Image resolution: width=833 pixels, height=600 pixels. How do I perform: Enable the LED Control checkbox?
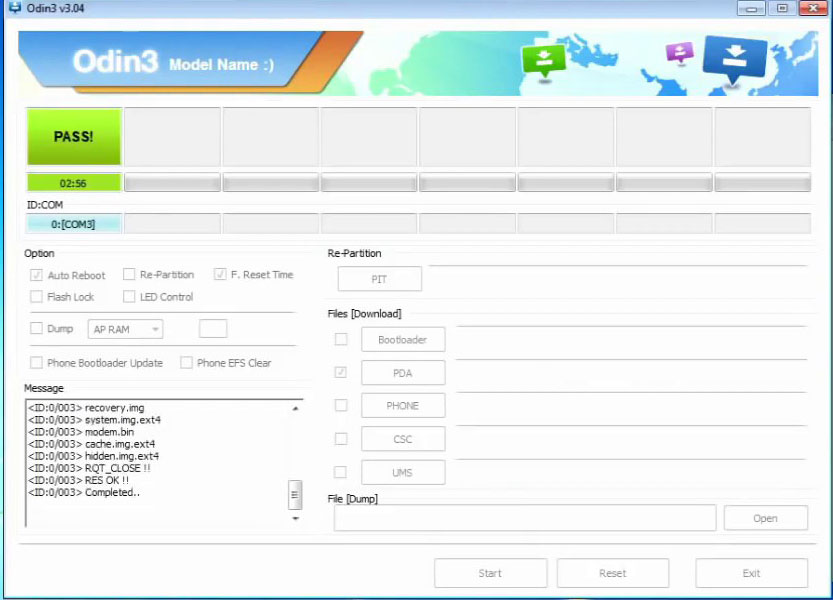[129, 297]
